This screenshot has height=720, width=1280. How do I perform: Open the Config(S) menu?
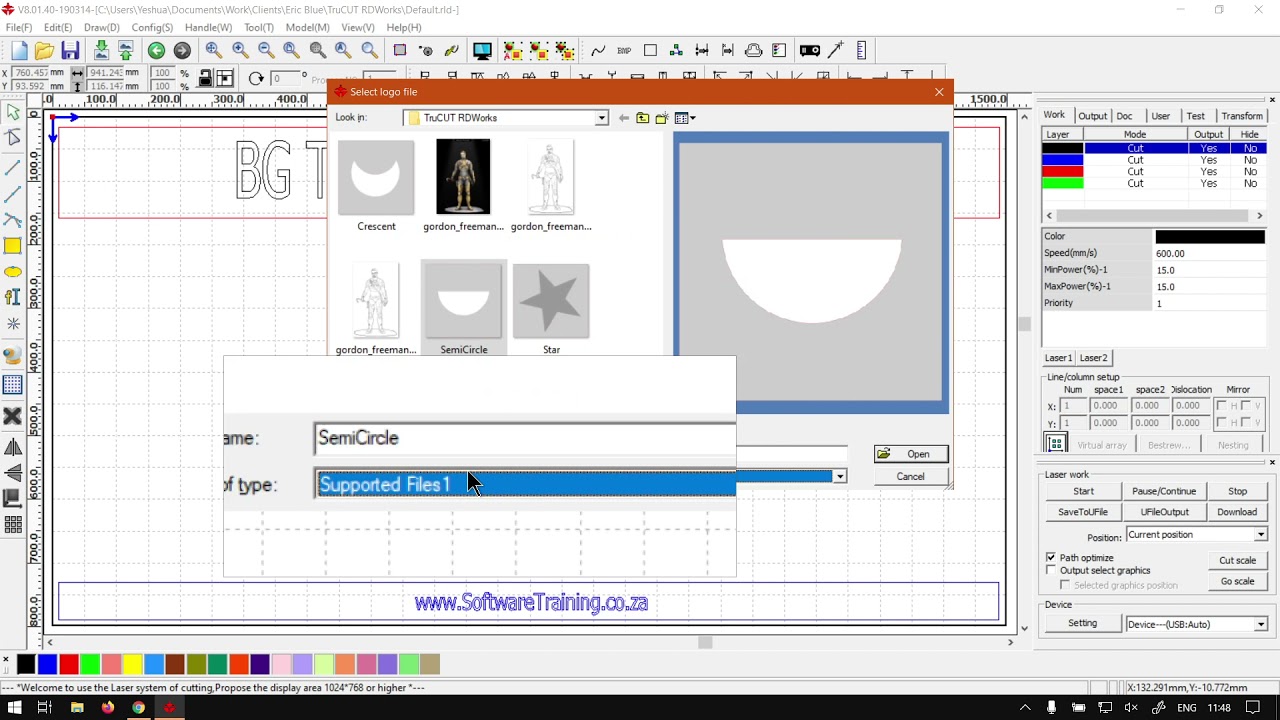coord(152,28)
